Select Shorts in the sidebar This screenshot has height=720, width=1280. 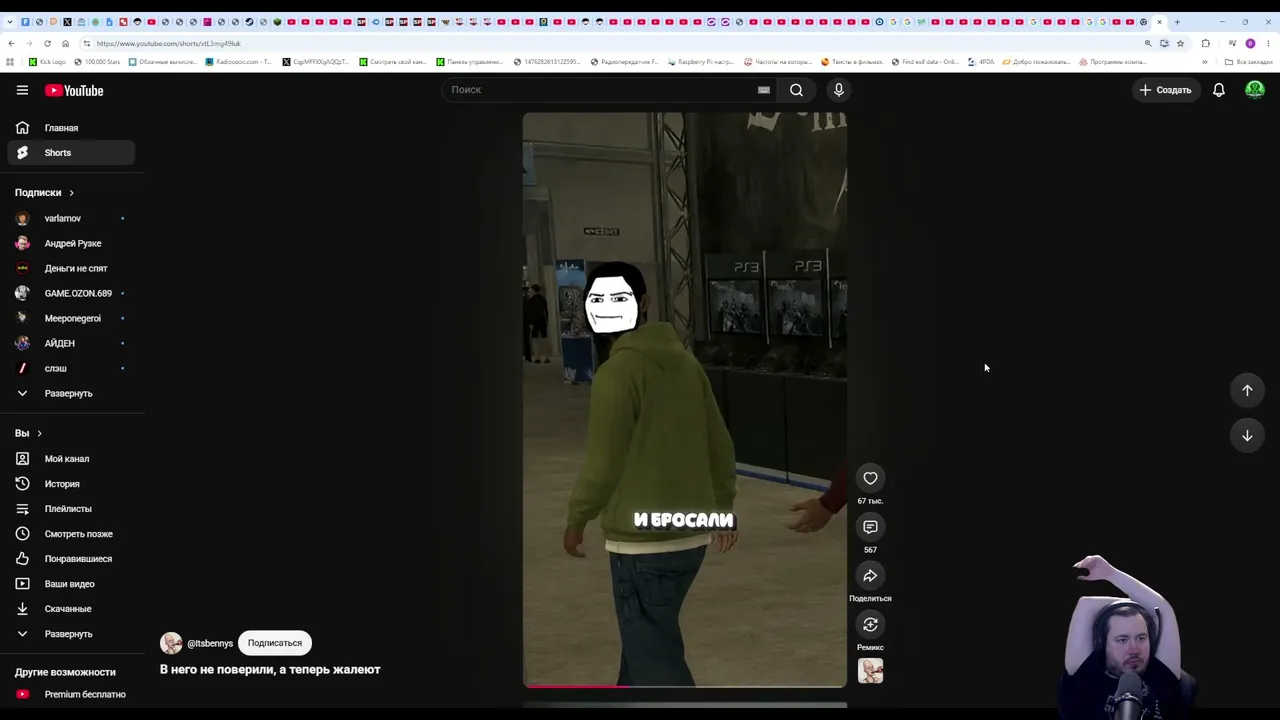click(x=71, y=153)
